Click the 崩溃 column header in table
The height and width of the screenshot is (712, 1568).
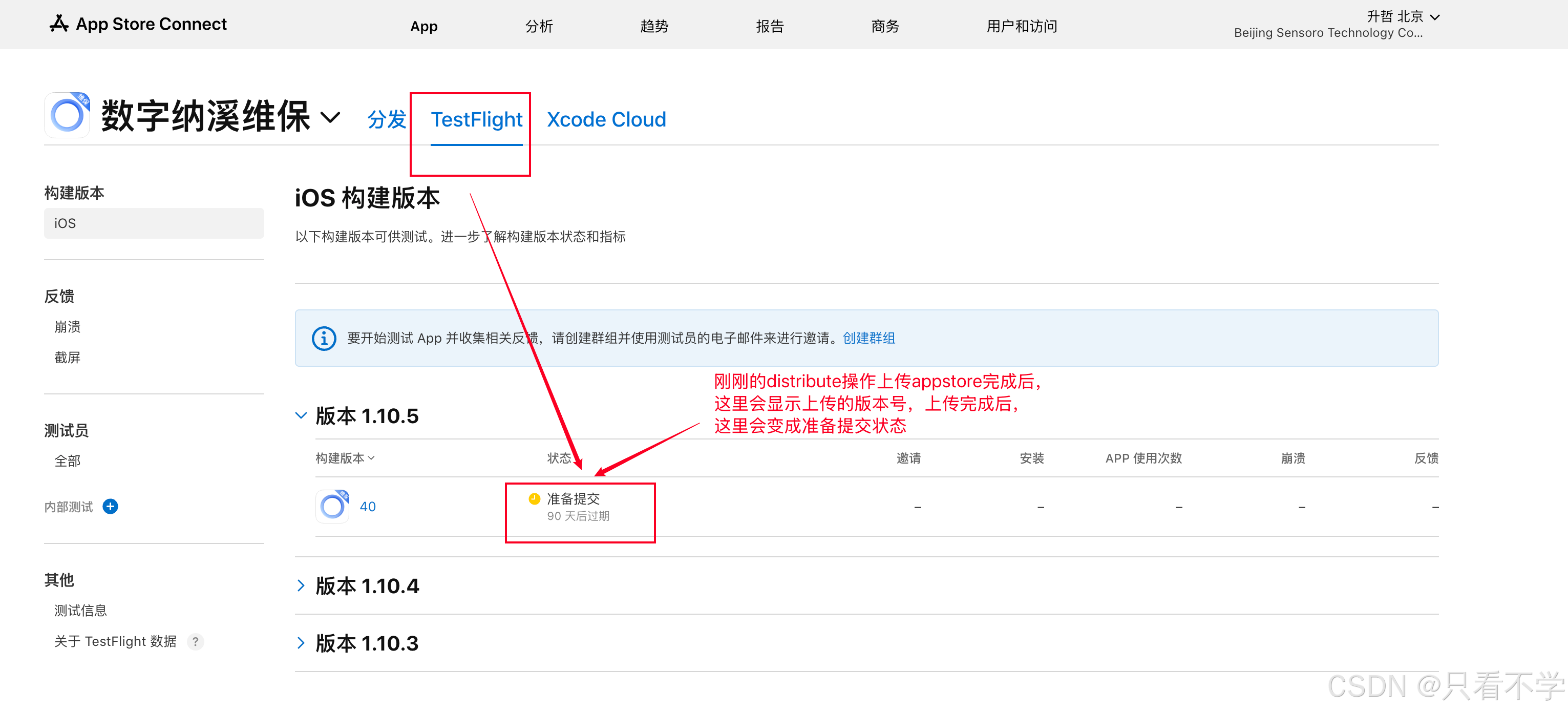[x=1293, y=458]
